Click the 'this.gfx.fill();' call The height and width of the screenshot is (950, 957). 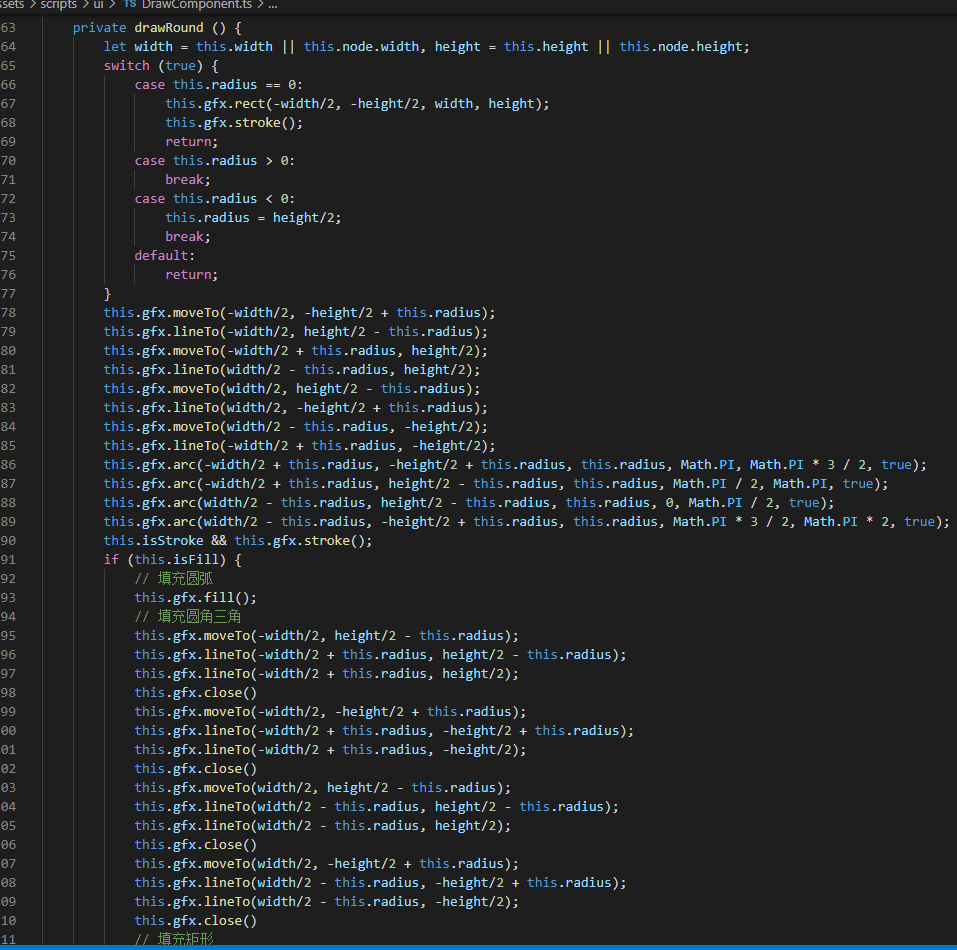click(x=195, y=597)
